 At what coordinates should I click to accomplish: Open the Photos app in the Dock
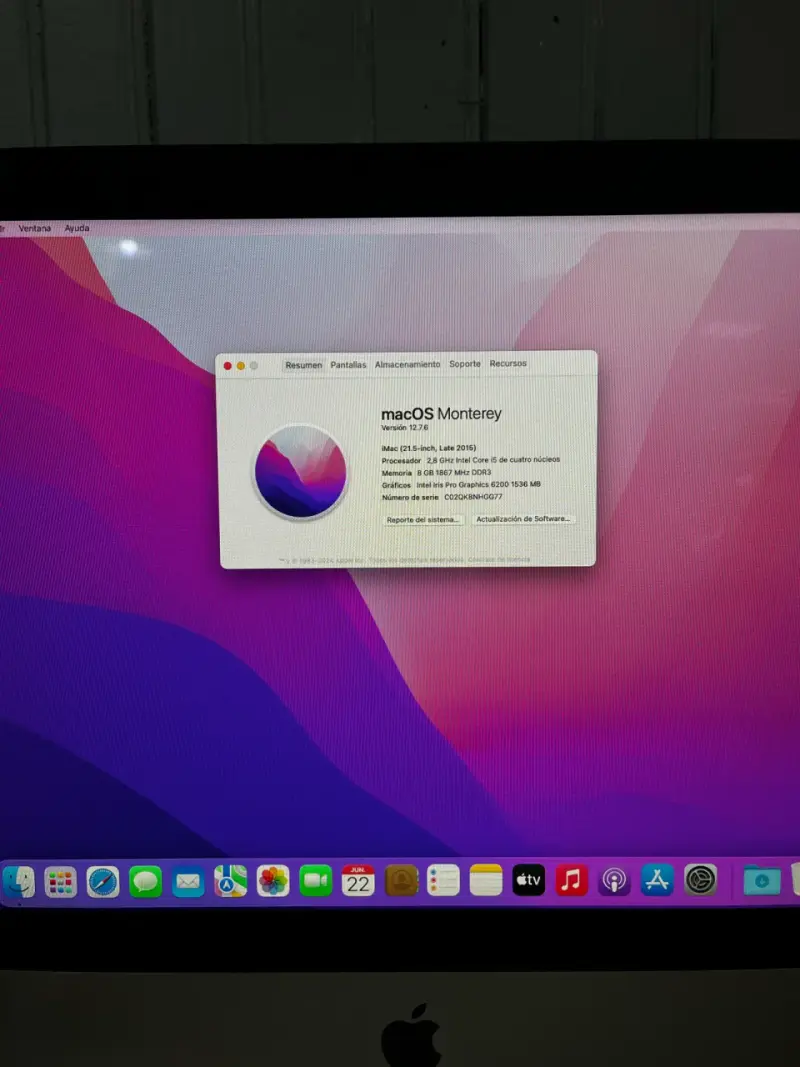273,881
